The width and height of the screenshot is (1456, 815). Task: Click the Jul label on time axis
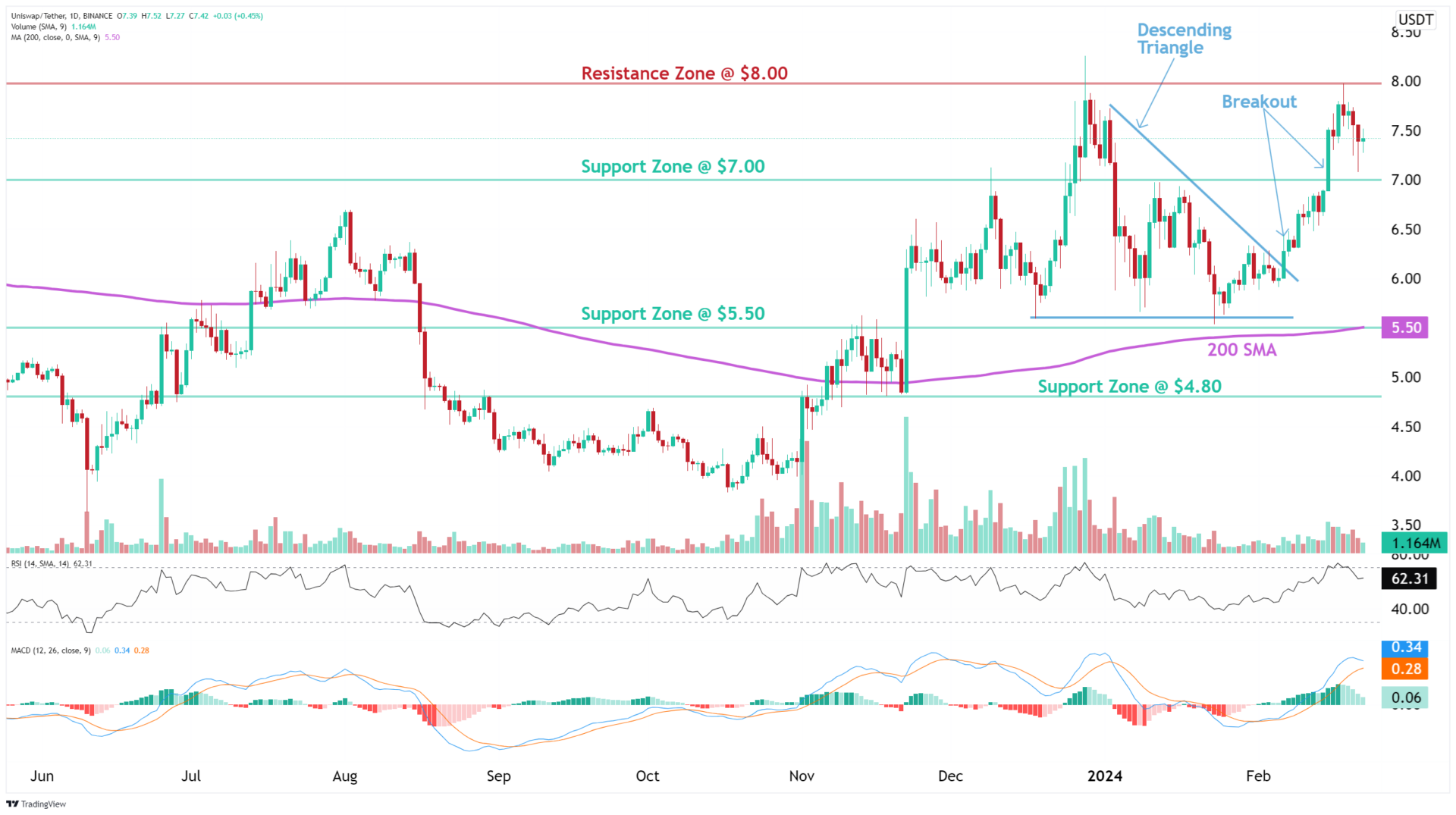click(191, 776)
